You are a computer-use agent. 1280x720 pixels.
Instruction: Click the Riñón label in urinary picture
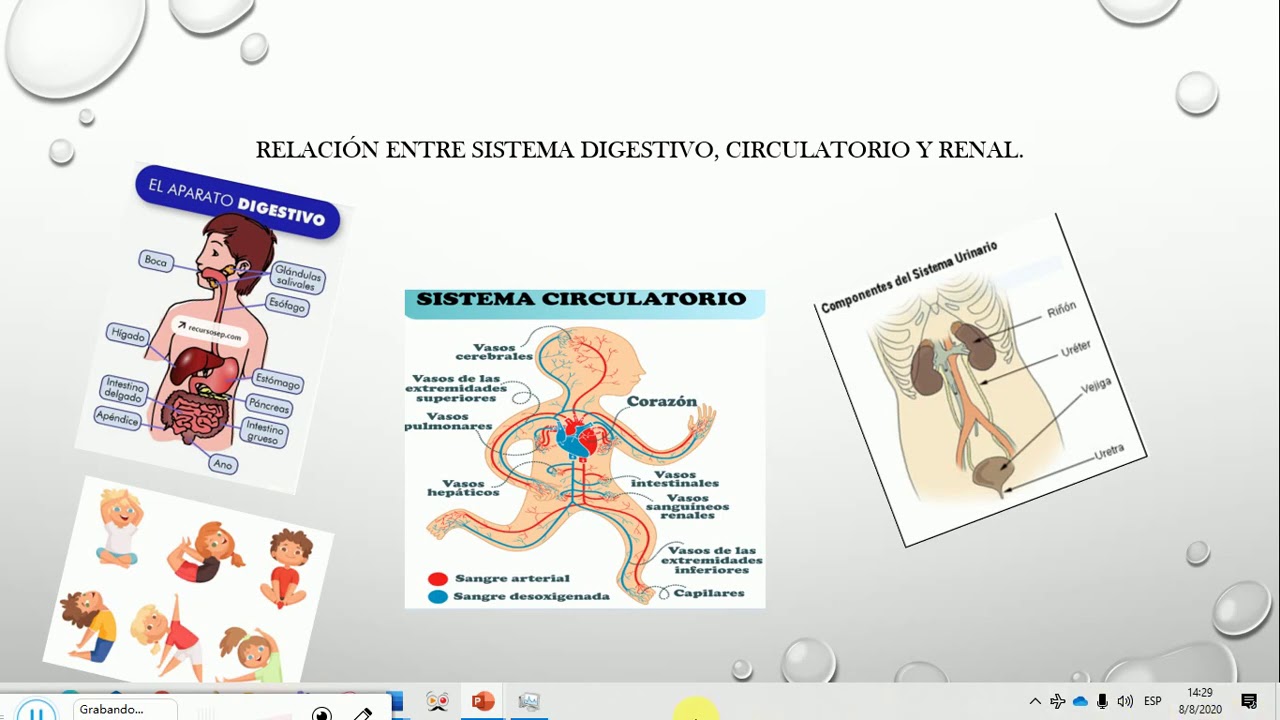1061,311
